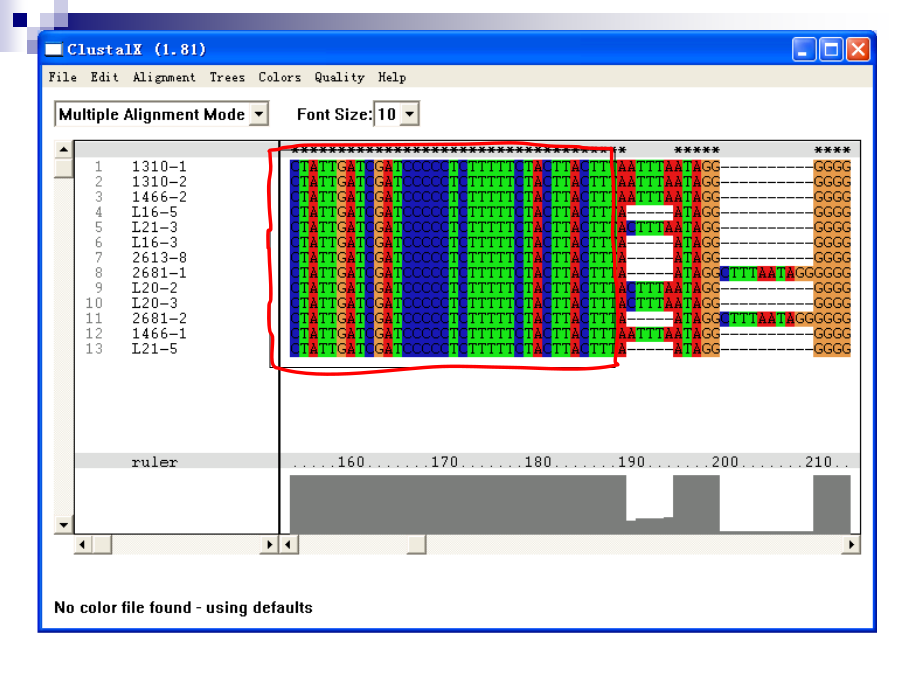Open the Edit menu
Screen dimensions: 900x675
(104, 77)
